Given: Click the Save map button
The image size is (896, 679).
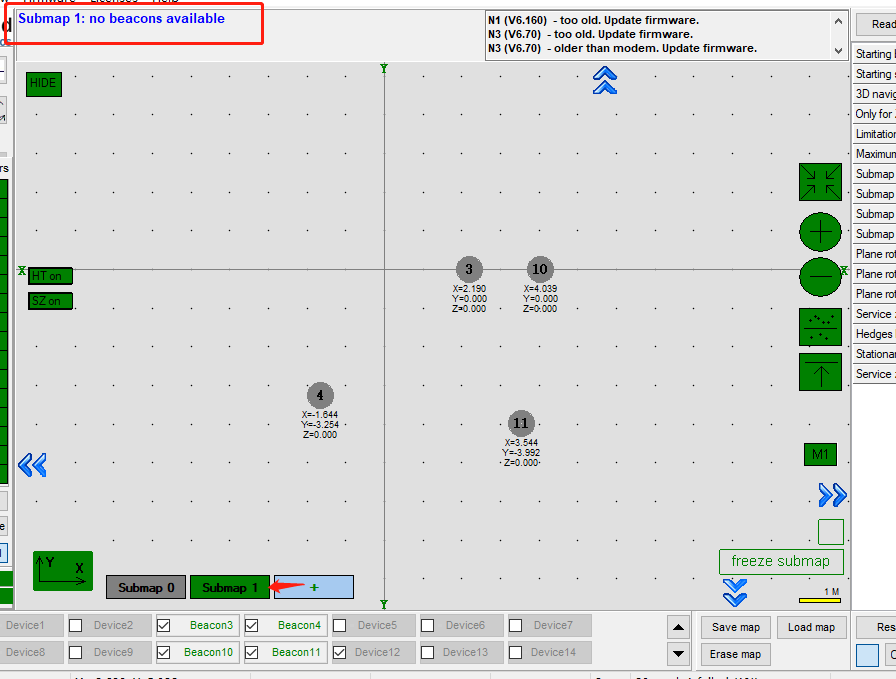Looking at the screenshot, I should [x=736, y=627].
